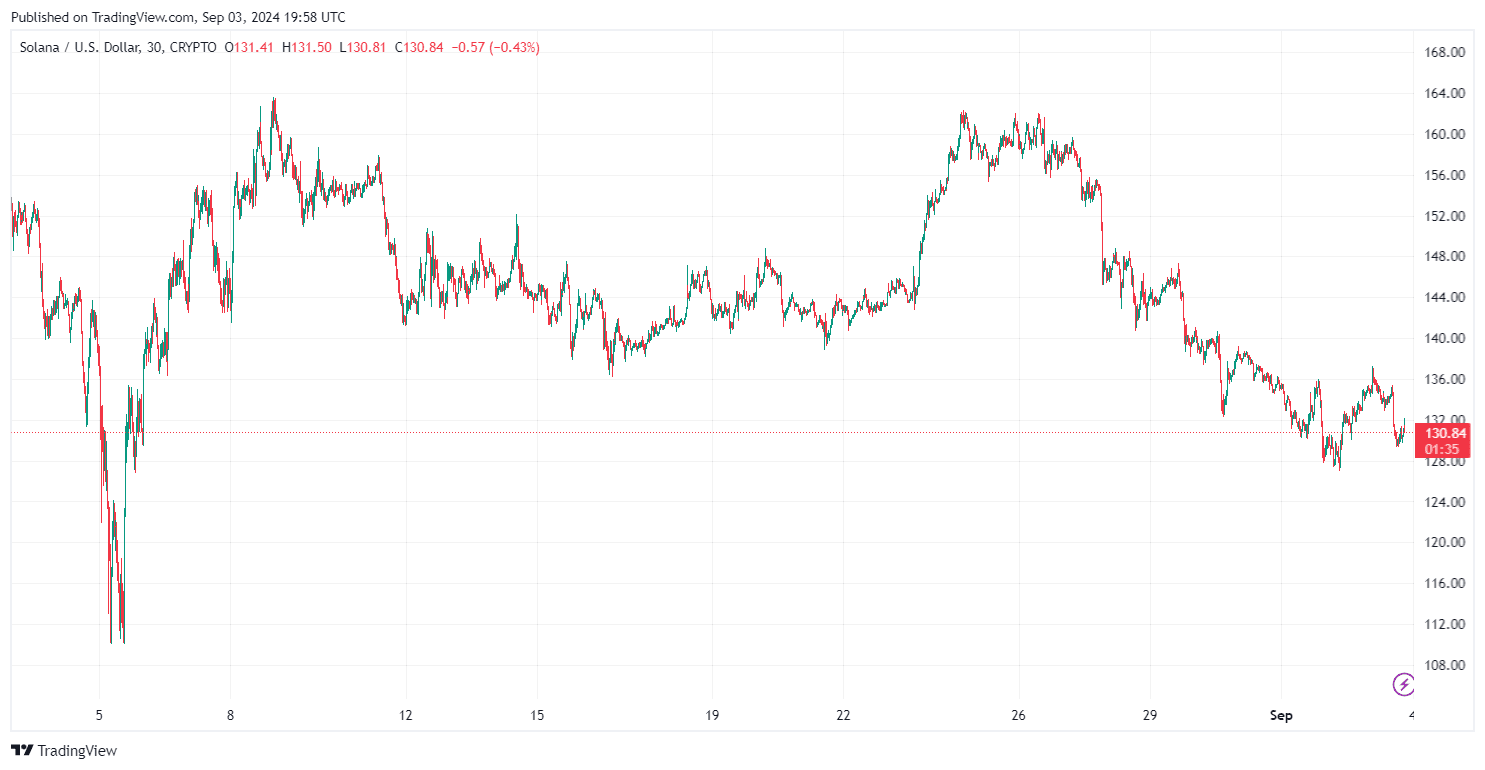Click the 120.00 price axis label
Screen dimensions: 1485x770
[x=1445, y=542]
